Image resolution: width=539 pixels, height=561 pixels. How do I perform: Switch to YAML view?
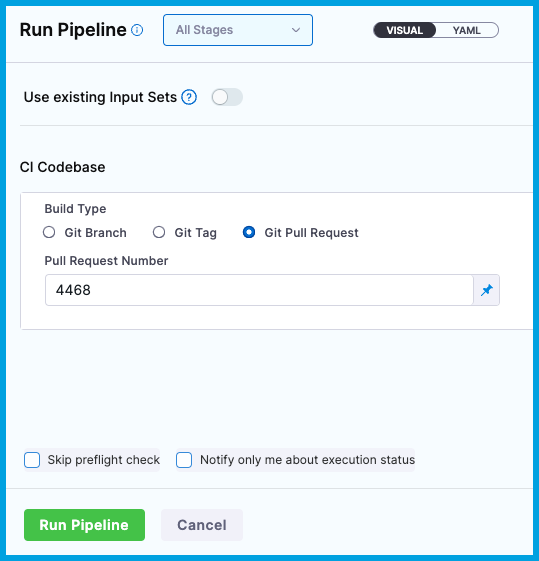pos(466,30)
